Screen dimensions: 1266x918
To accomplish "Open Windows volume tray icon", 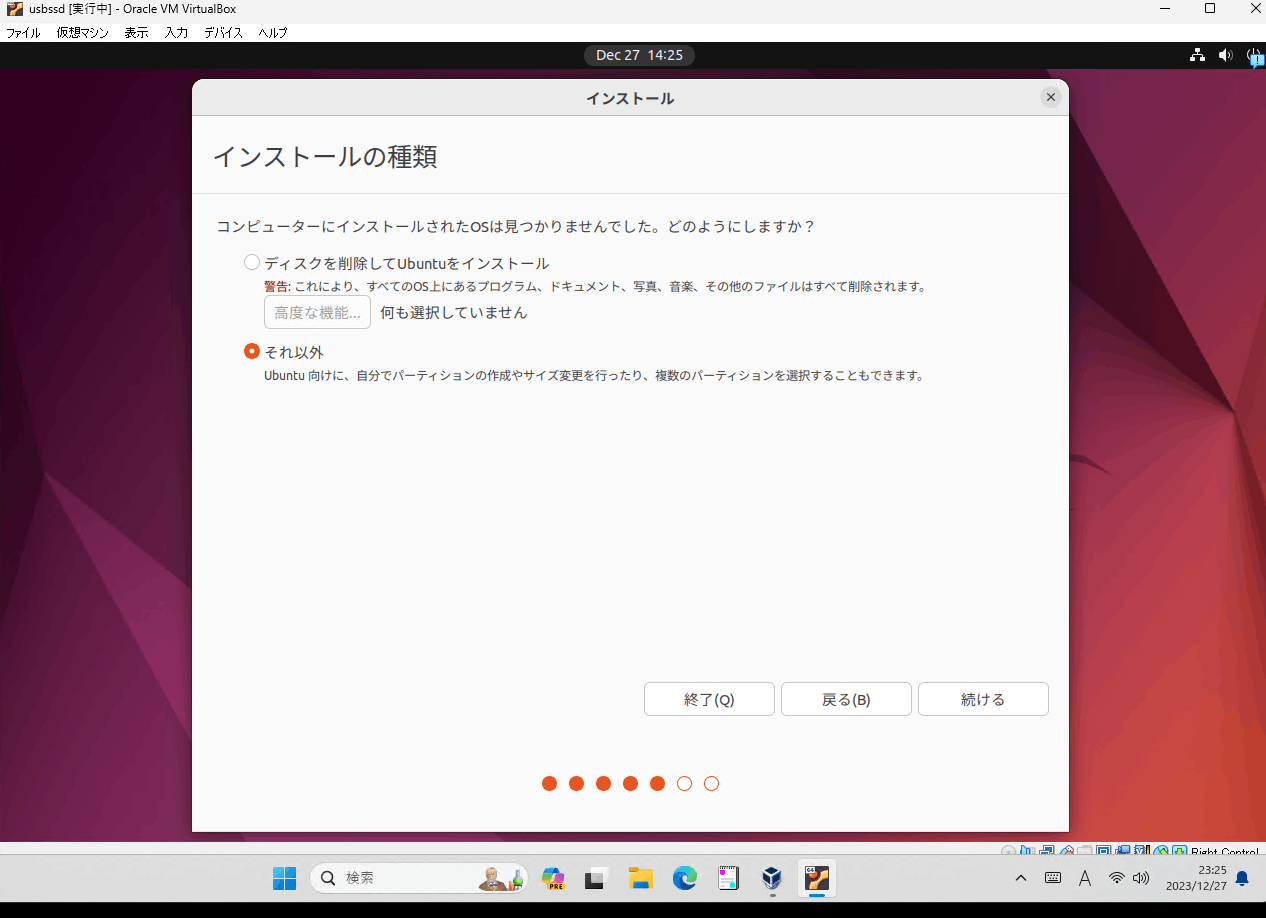I will [x=1141, y=878].
